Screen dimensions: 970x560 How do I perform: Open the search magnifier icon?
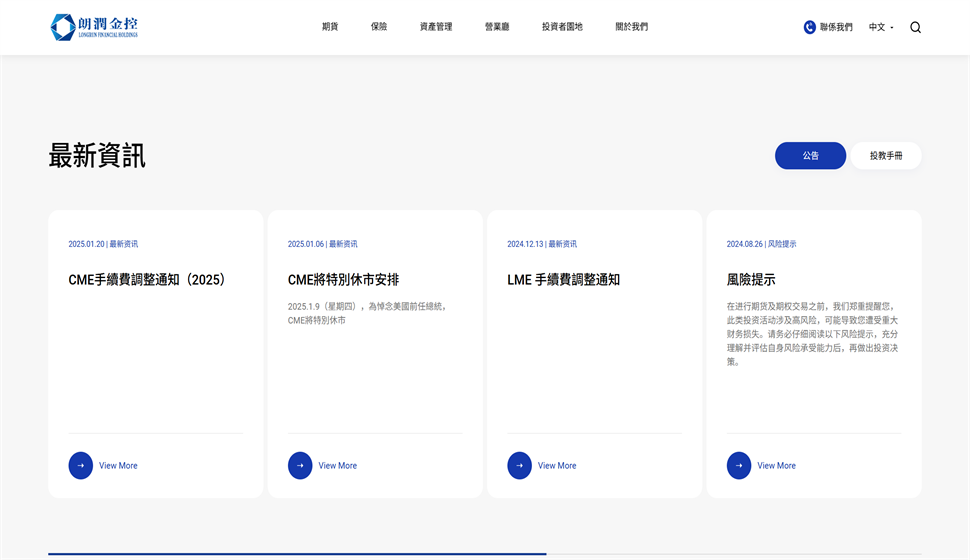(915, 27)
